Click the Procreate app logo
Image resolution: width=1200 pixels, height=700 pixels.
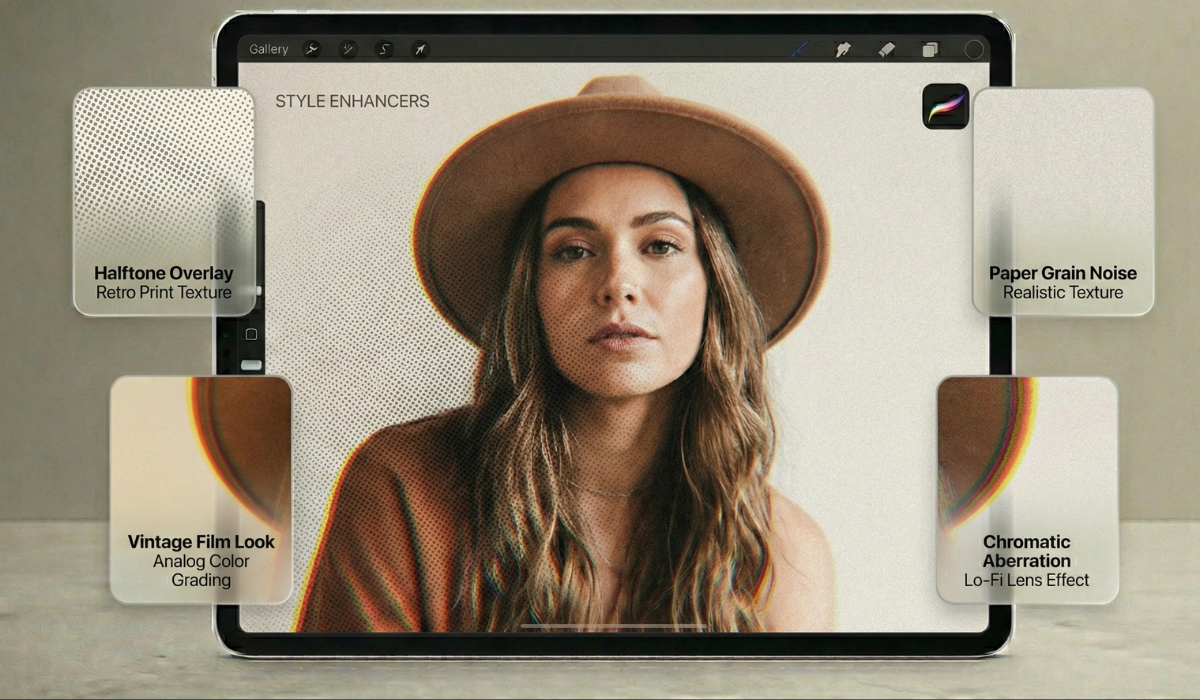tap(945, 106)
